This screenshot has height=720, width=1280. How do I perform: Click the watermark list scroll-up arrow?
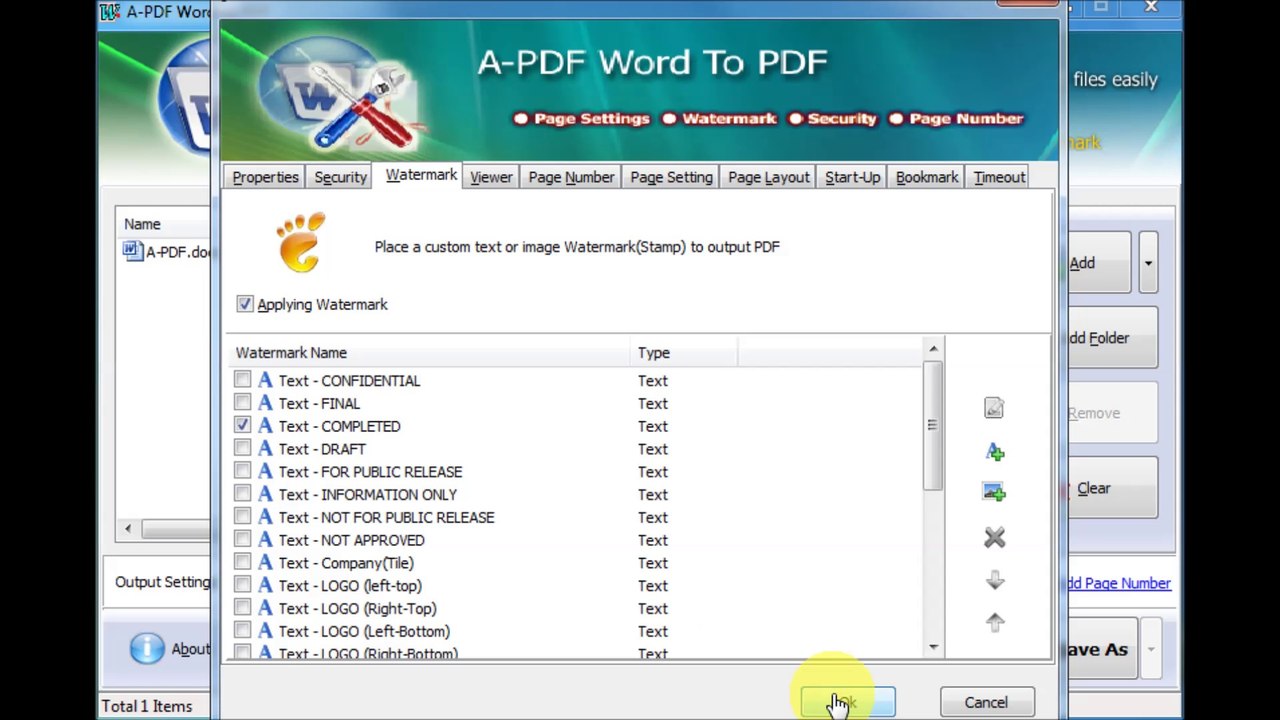pyautogui.click(x=933, y=349)
